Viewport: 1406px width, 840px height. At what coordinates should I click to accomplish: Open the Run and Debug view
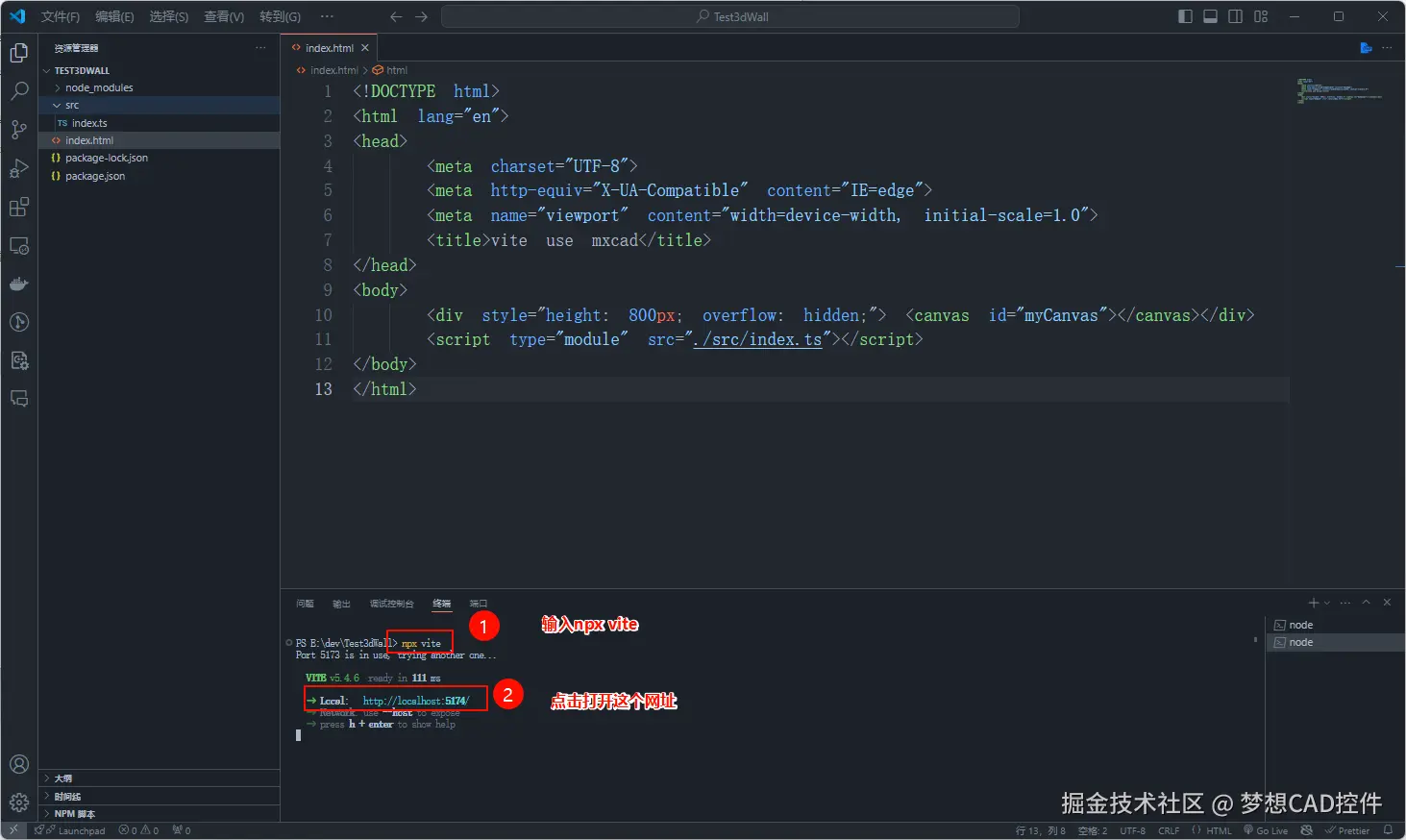coord(19,168)
